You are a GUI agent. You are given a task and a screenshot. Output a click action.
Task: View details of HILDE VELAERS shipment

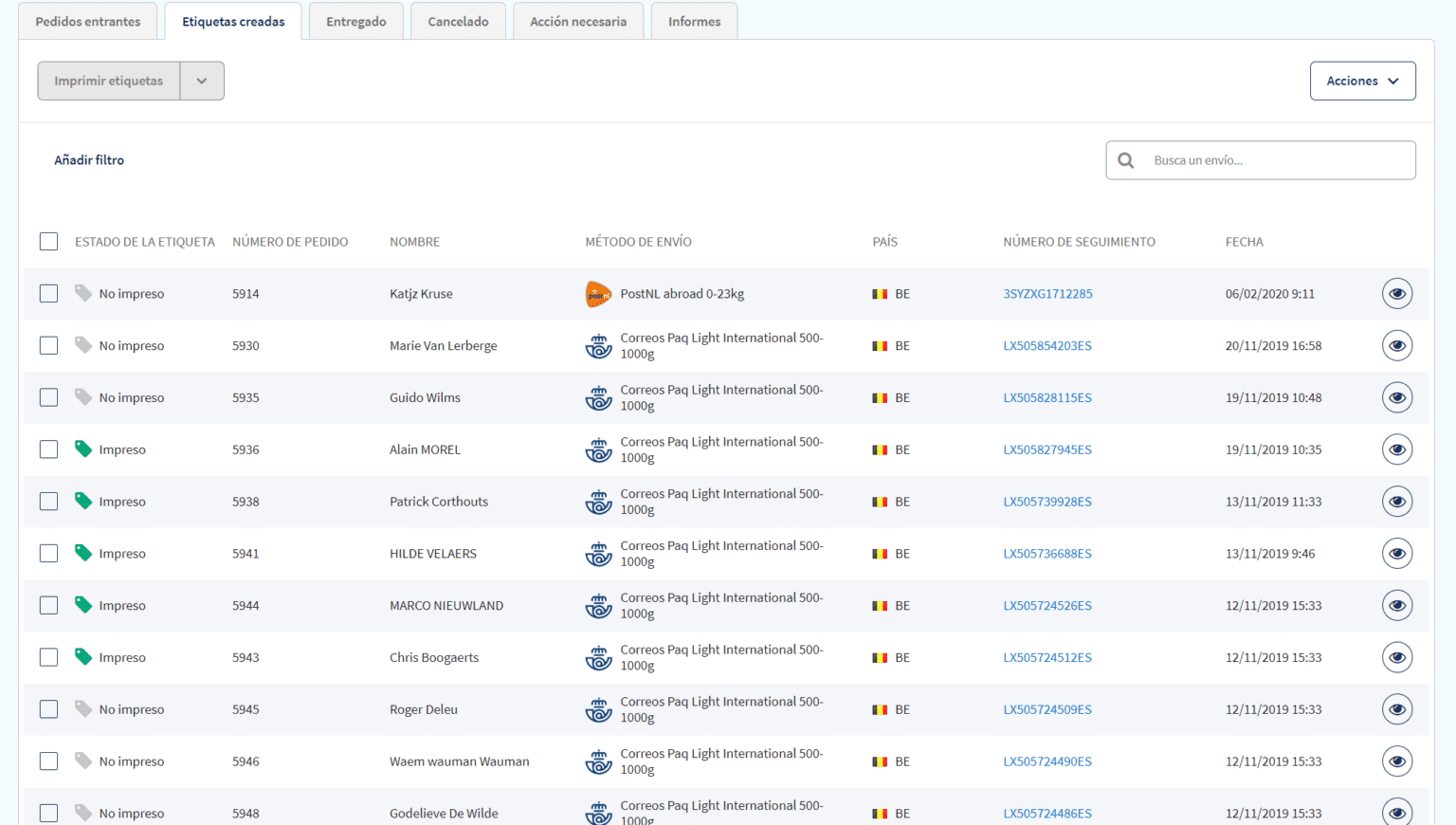[x=1397, y=554]
